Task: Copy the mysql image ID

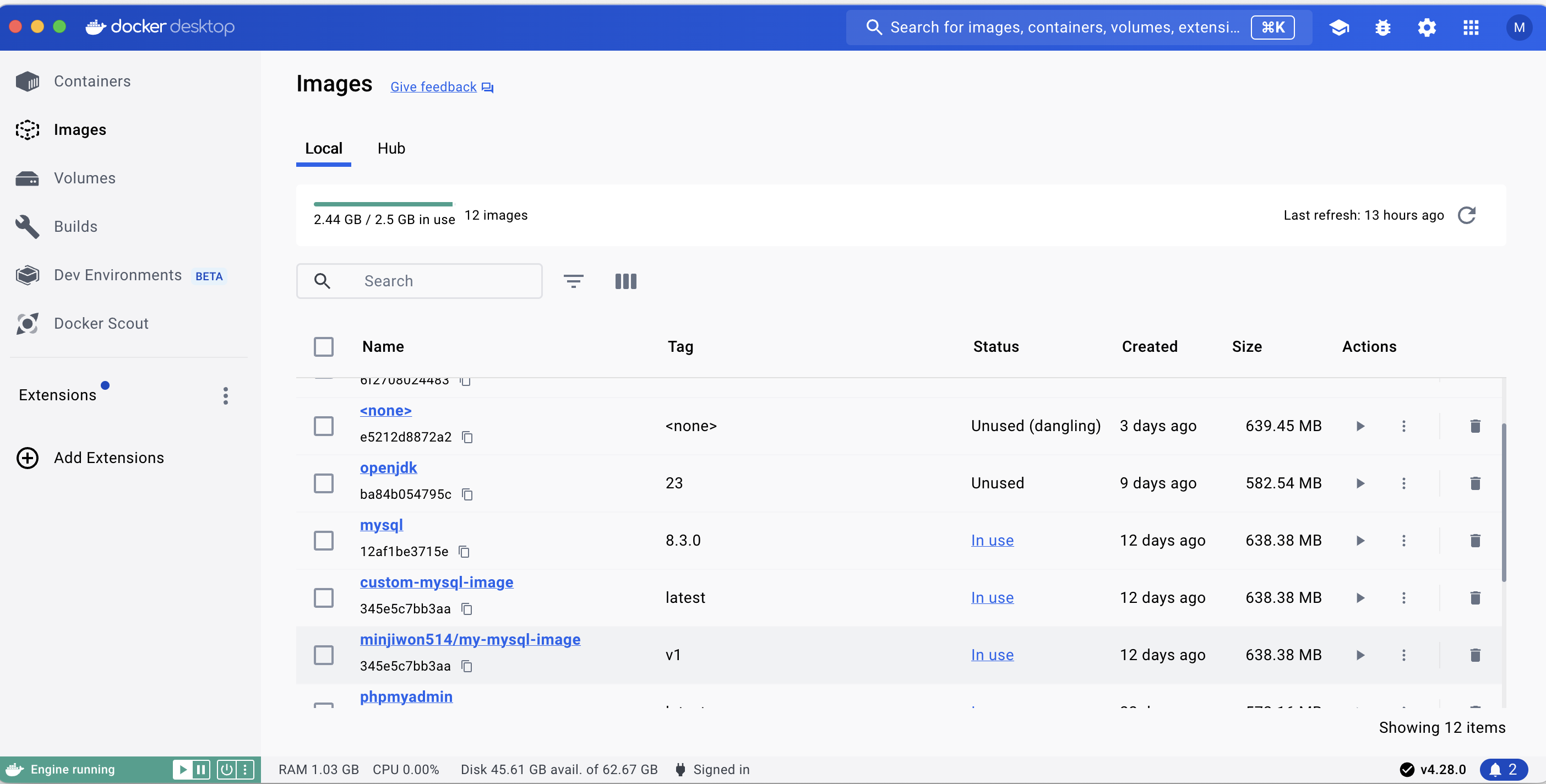Action: [x=464, y=551]
